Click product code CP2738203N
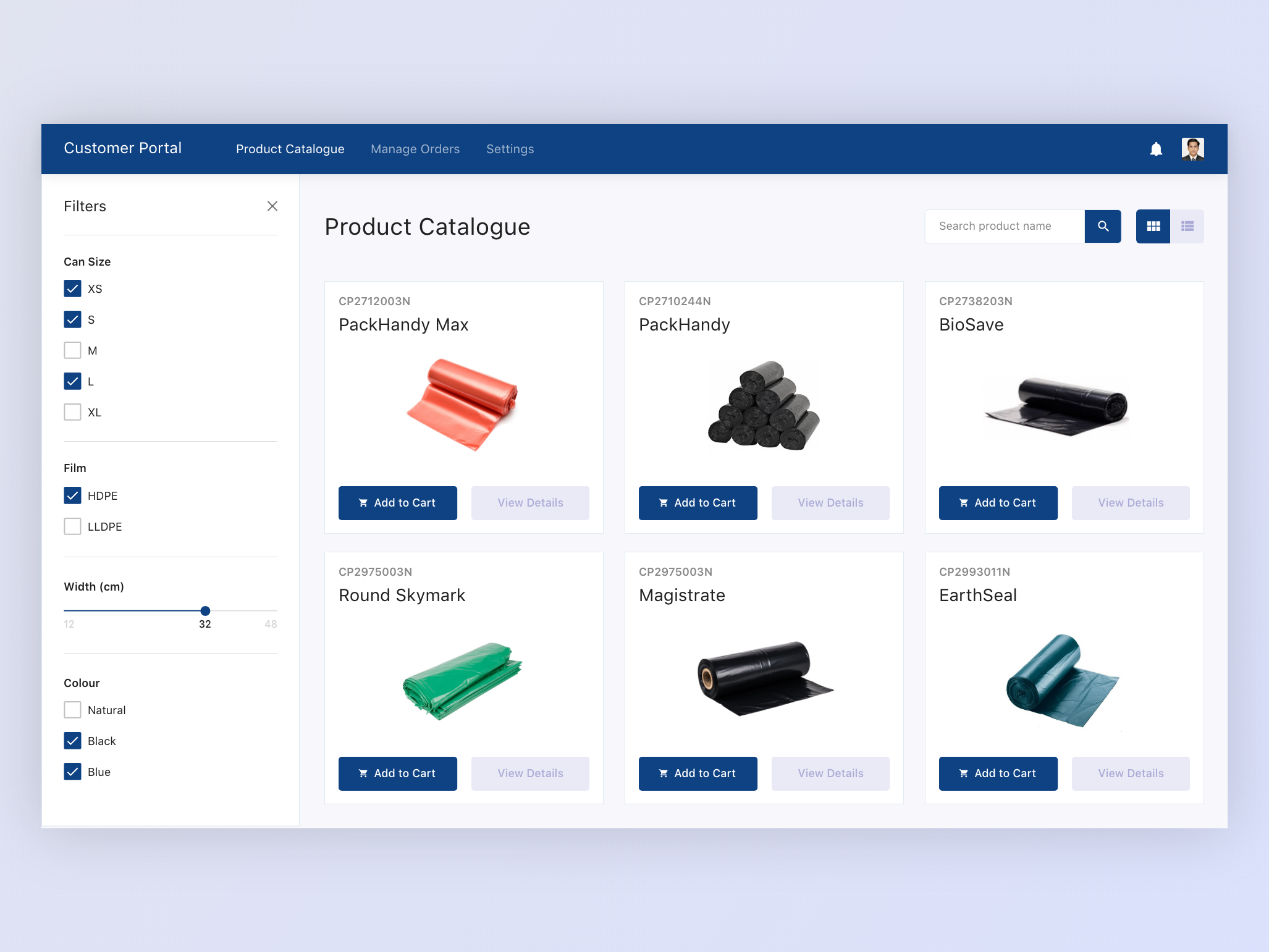Screen dimensions: 1269x952 (x=976, y=301)
